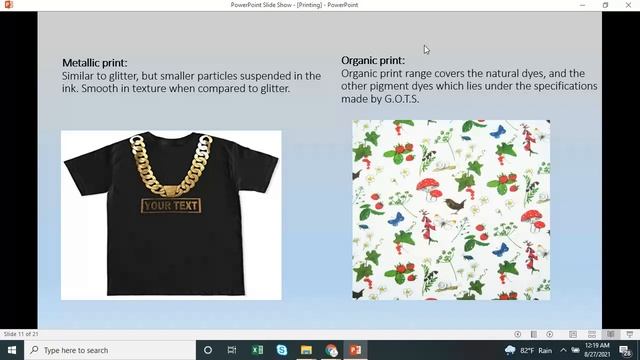Open Chrome from the taskbar
The image size is (640, 360).
coord(331,350)
